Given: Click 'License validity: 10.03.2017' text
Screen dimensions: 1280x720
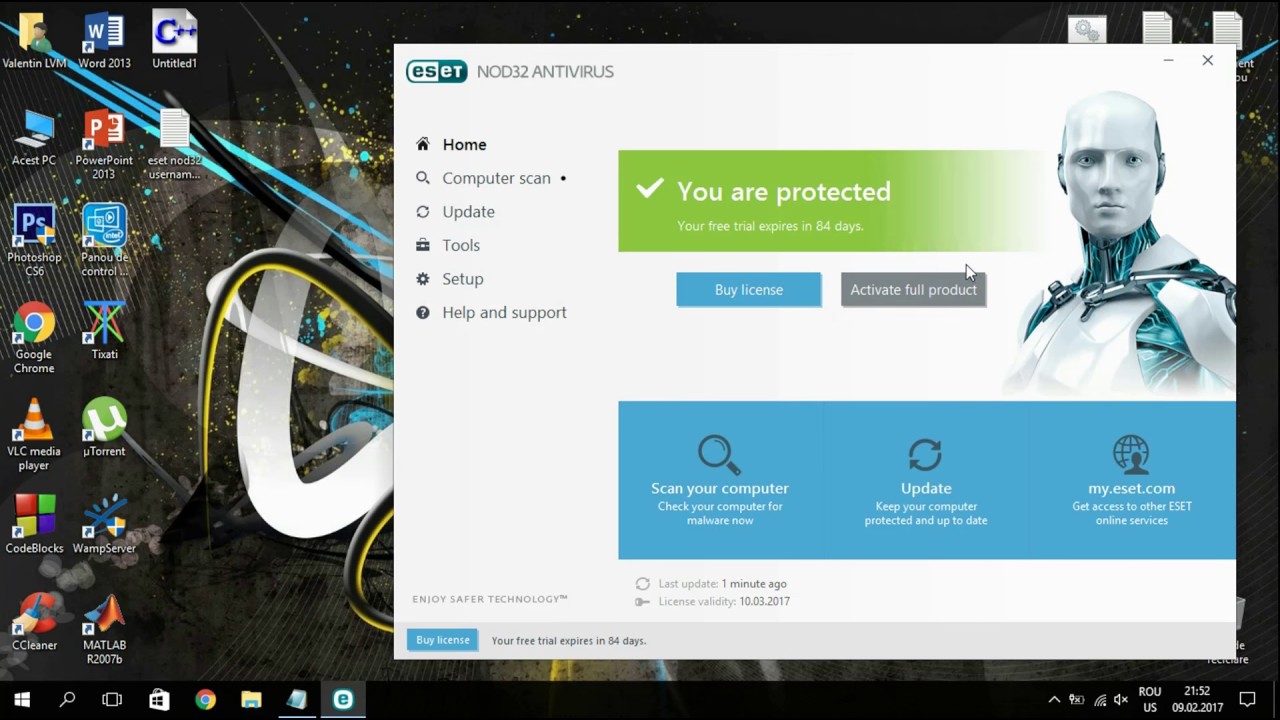Looking at the screenshot, I should click(x=724, y=602).
